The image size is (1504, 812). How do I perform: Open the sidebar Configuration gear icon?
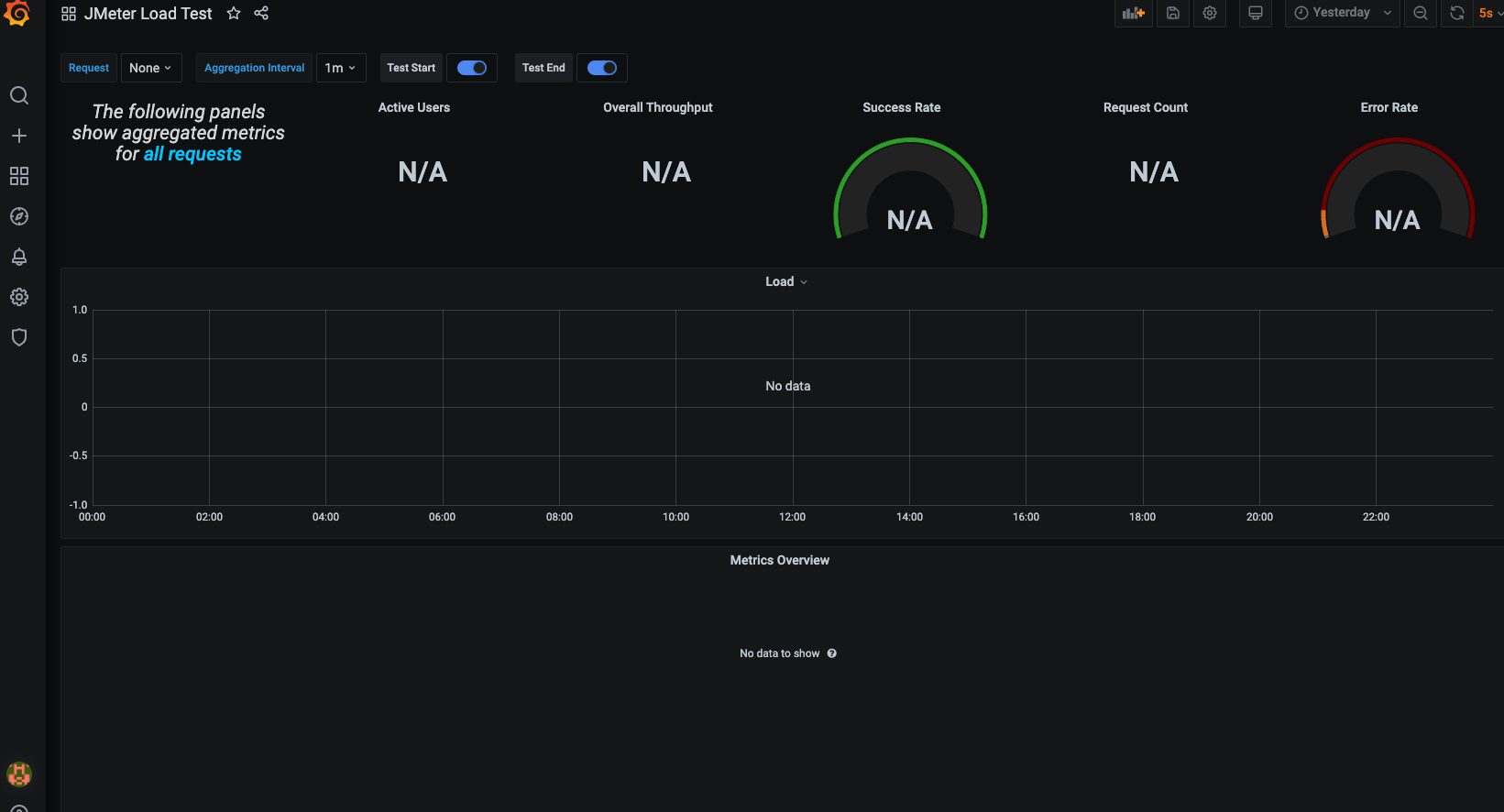pyautogui.click(x=19, y=297)
